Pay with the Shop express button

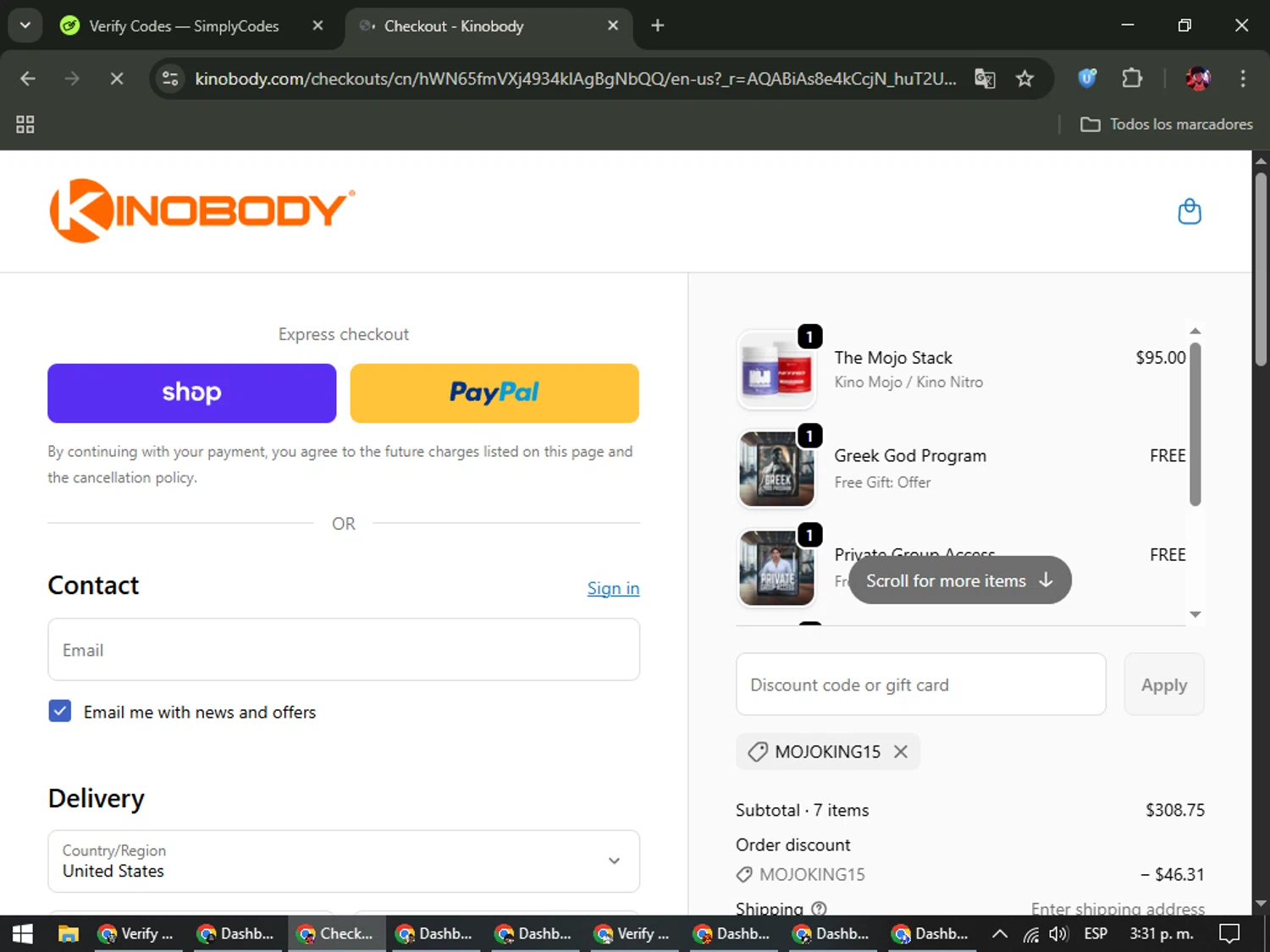[x=191, y=393]
